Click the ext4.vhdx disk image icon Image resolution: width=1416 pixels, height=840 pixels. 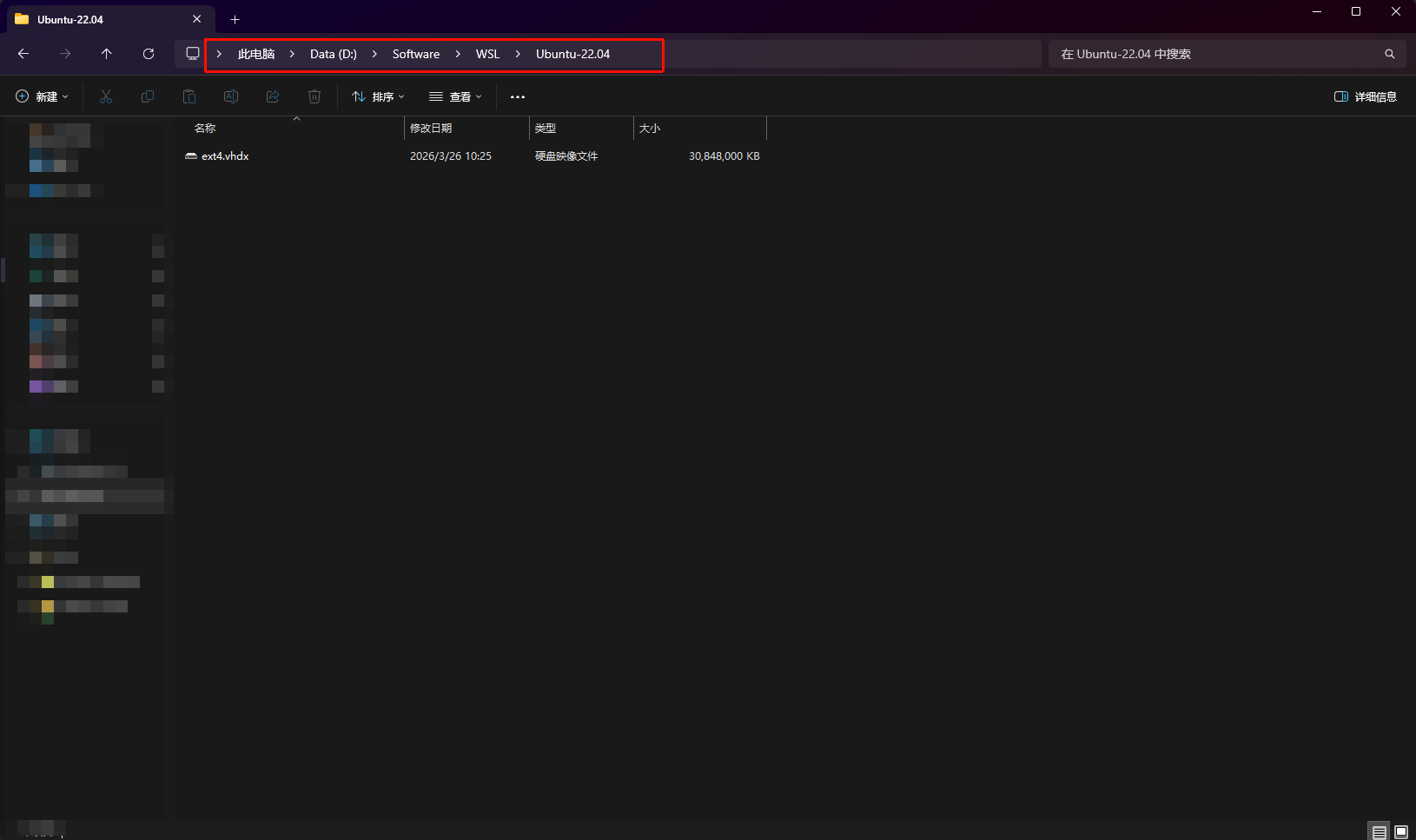pos(191,156)
